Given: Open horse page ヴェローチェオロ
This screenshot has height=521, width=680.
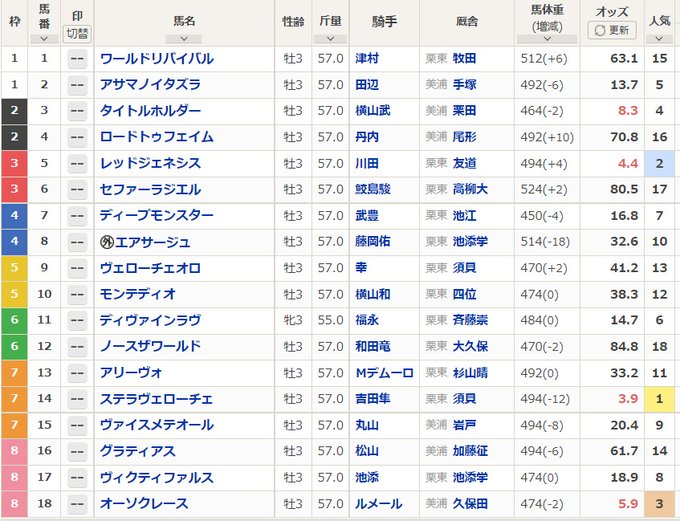Looking at the screenshot, I should 150,268.
